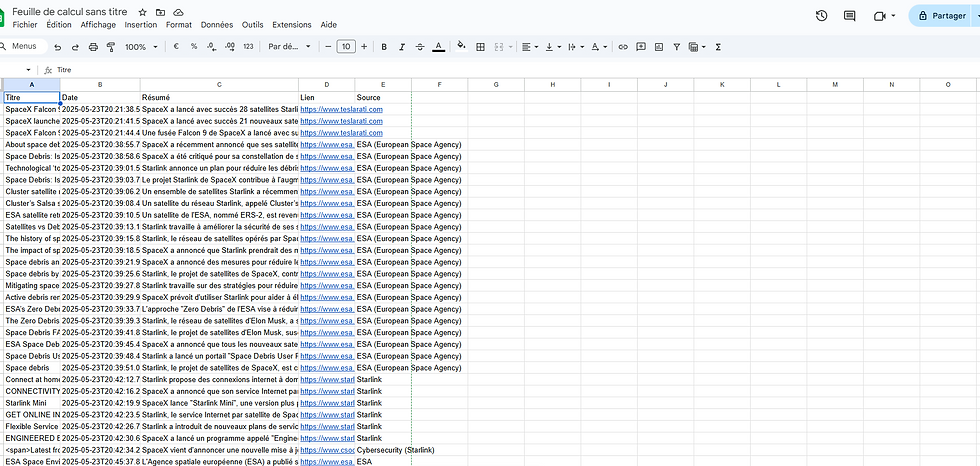The image size is (980, 466).
Task: Open all comments panel
Action: click(849, 16)
